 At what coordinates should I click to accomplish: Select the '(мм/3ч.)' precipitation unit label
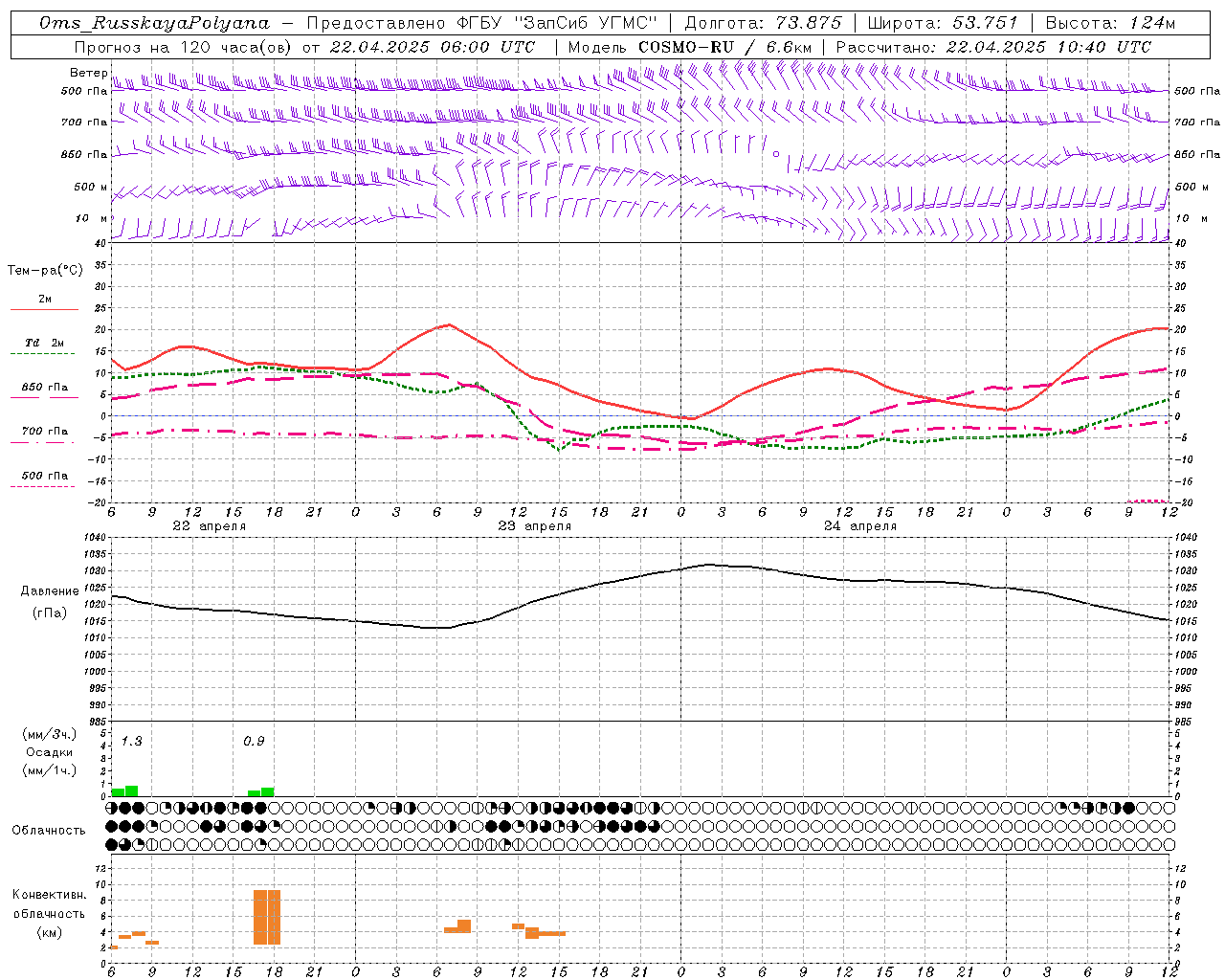(x=50, y=735)
